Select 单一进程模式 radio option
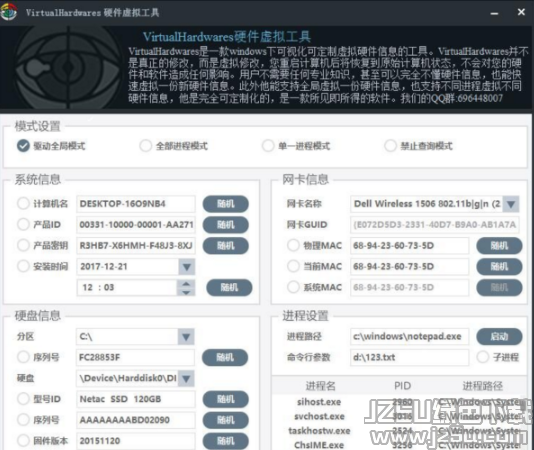Screen dimensions: 534x450 (268, 146)
